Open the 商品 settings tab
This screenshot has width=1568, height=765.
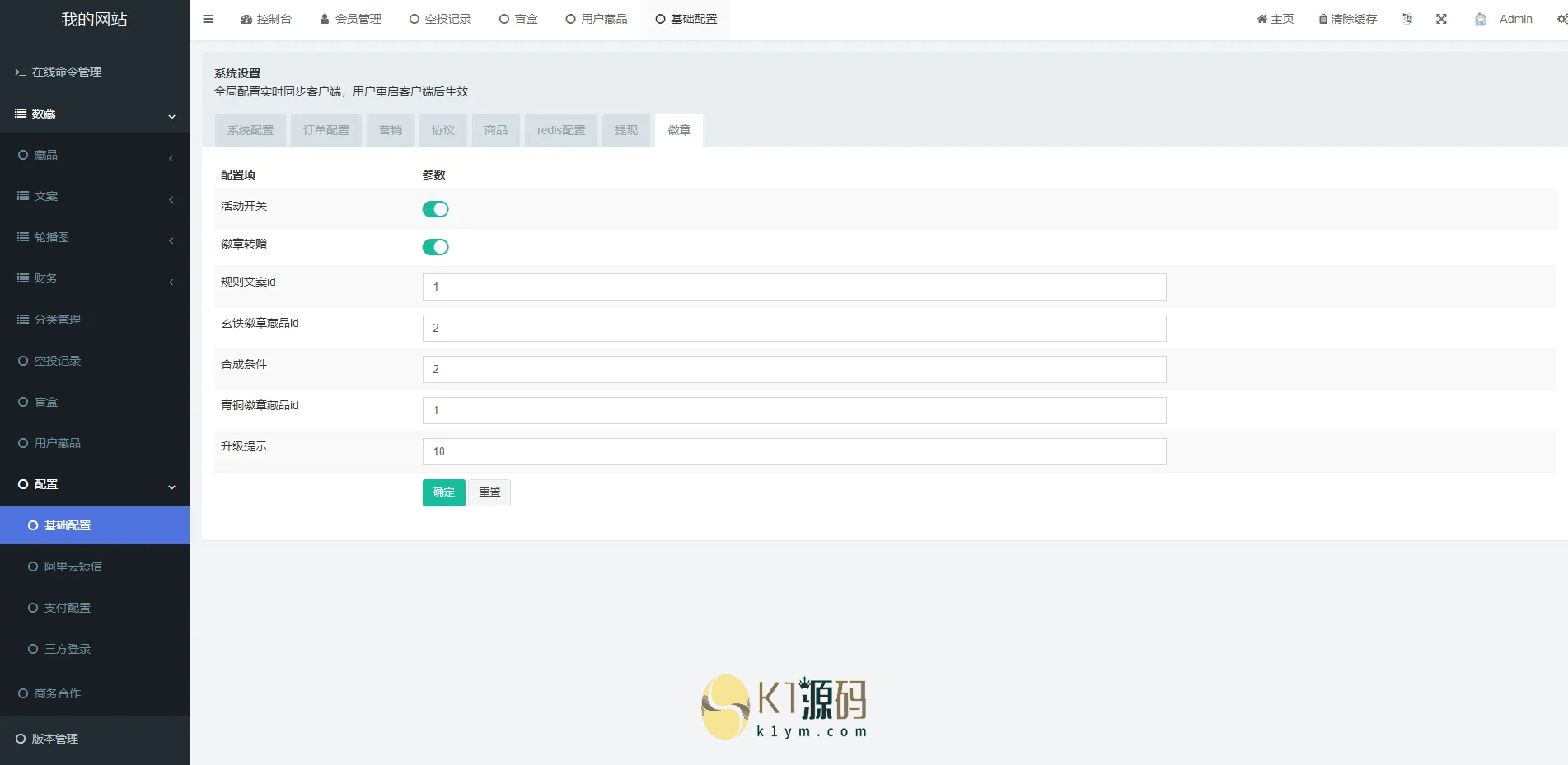pos(496,130)
